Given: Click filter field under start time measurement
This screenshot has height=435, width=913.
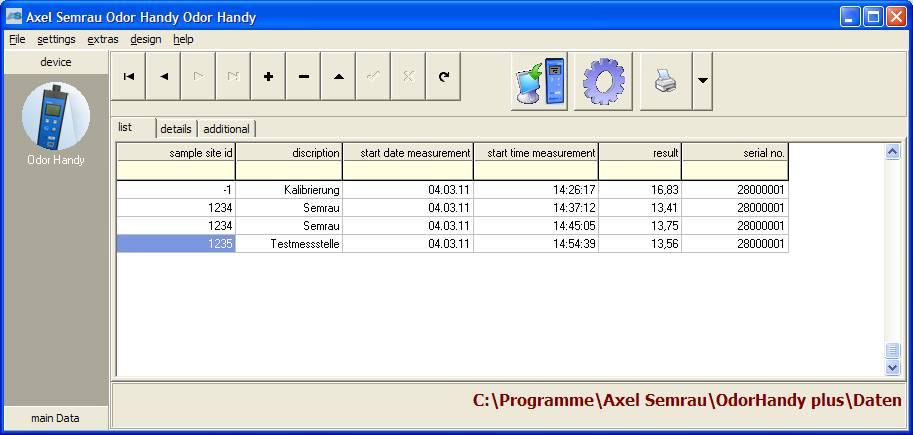Looking at the screenshot, I should [x=536, y=170].
